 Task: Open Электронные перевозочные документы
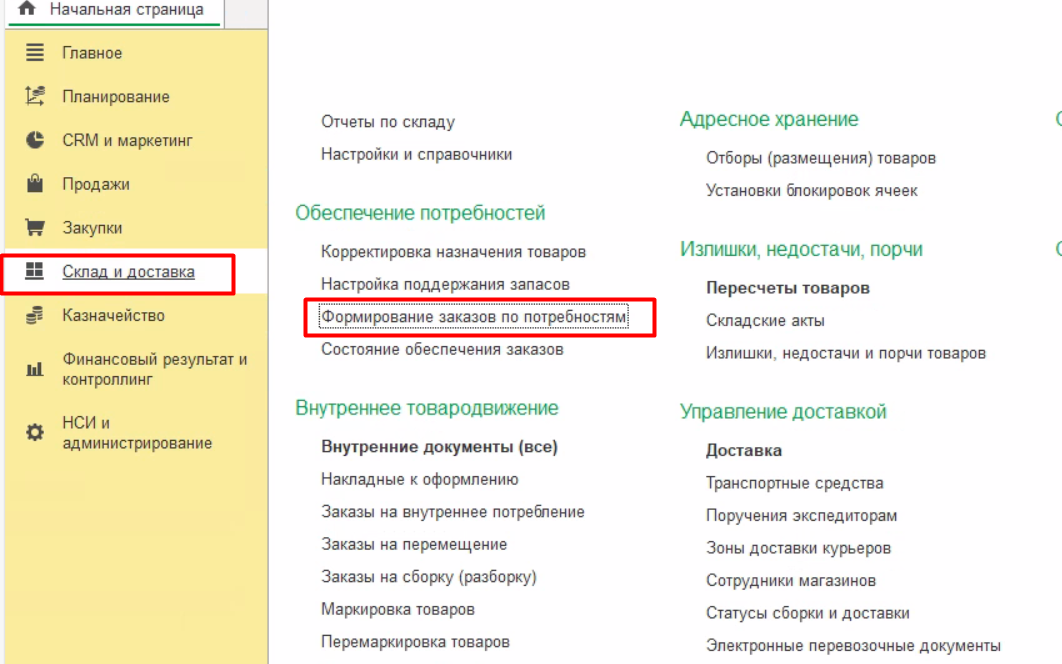point(853,645)
